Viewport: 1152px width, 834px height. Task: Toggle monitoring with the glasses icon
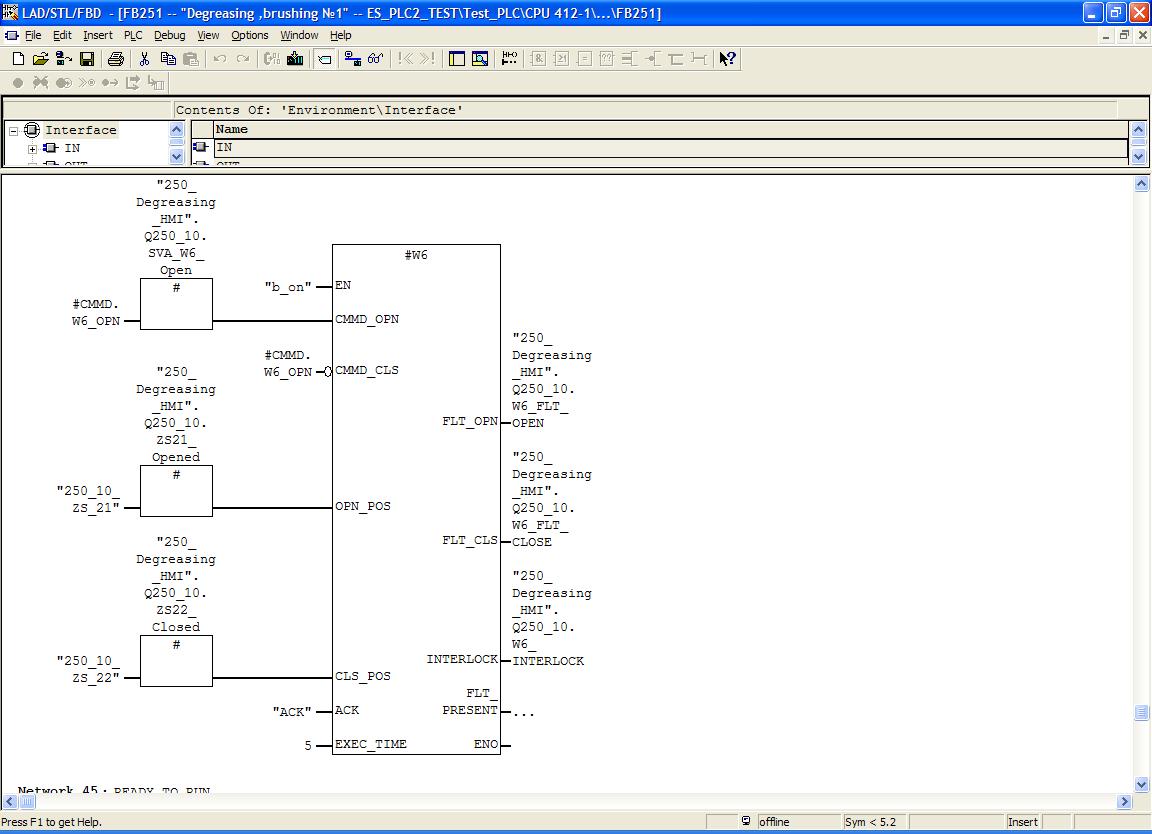375,59
